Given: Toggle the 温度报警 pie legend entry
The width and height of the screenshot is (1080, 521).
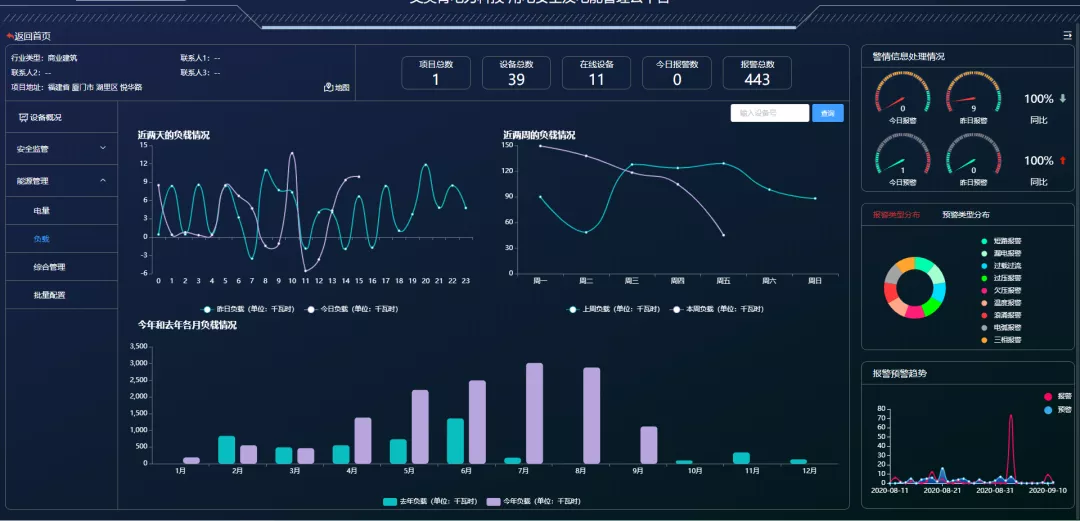Looking at the screenshot, I should point(1001,303).
